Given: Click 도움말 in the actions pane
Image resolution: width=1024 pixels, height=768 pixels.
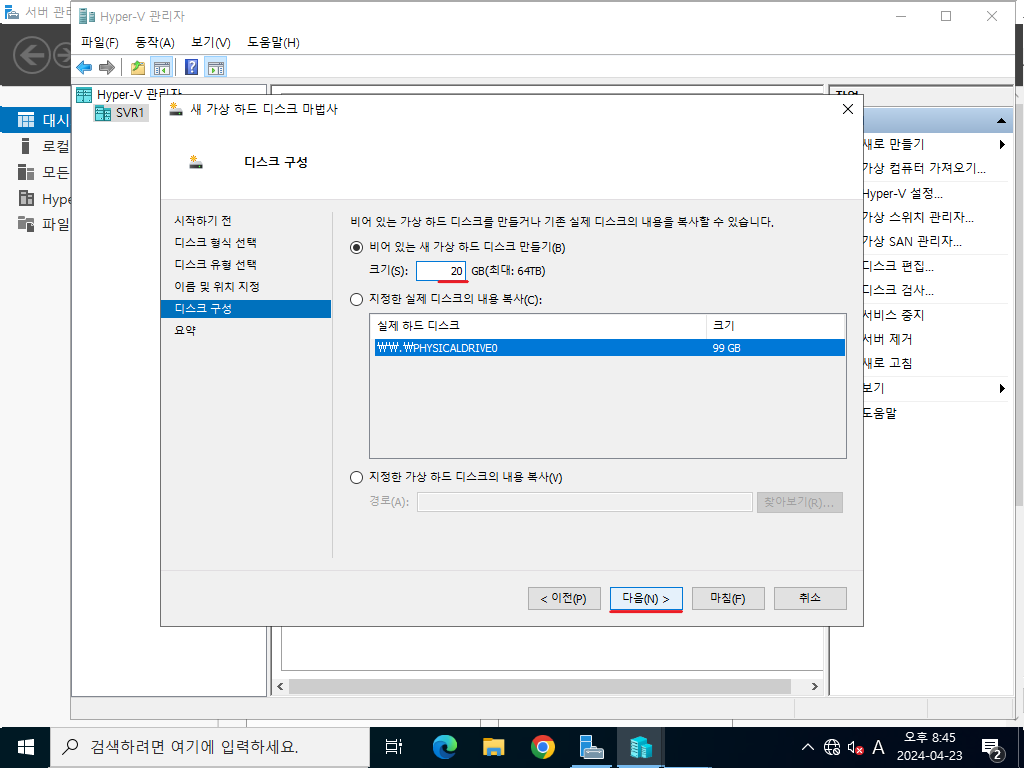Looking at the screenshot, I should 880,413.
